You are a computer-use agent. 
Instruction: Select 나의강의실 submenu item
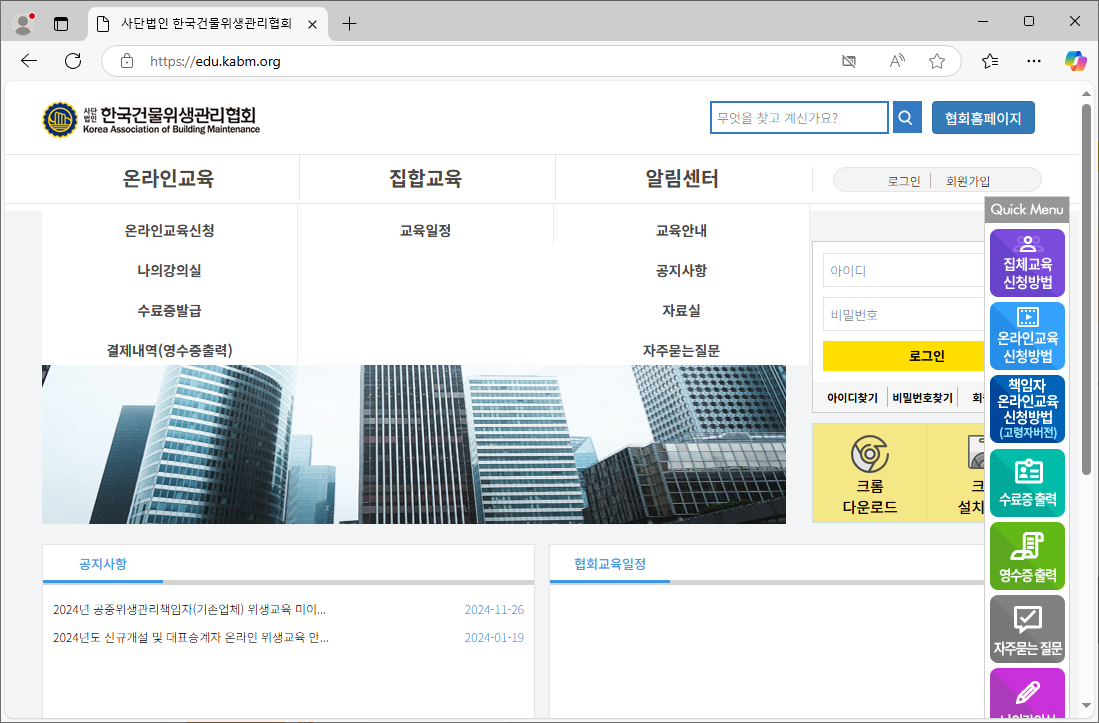[x=169, y=270]
